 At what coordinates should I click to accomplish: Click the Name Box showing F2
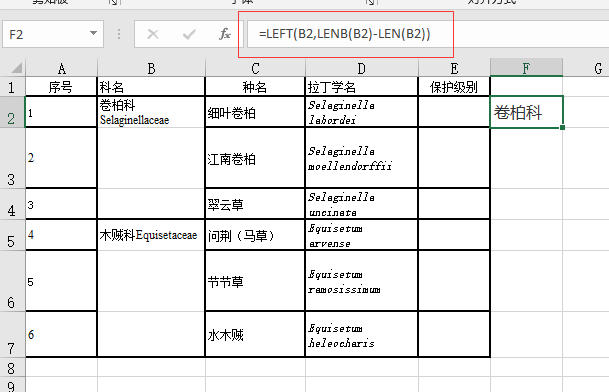[x=53, y=34]
